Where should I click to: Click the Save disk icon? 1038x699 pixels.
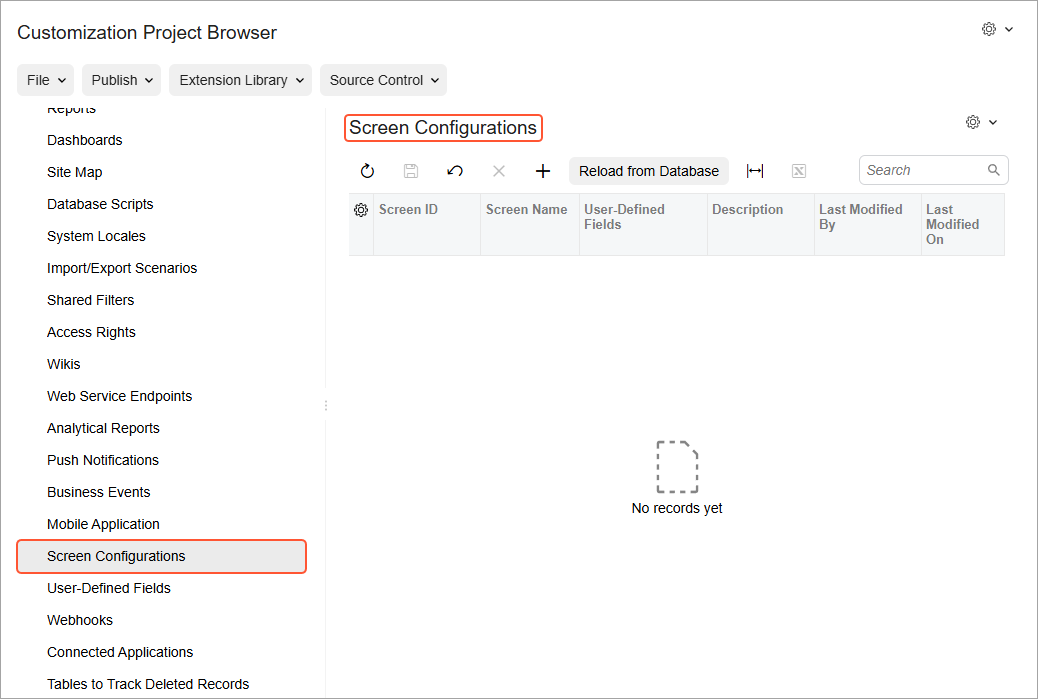[411, 171]
